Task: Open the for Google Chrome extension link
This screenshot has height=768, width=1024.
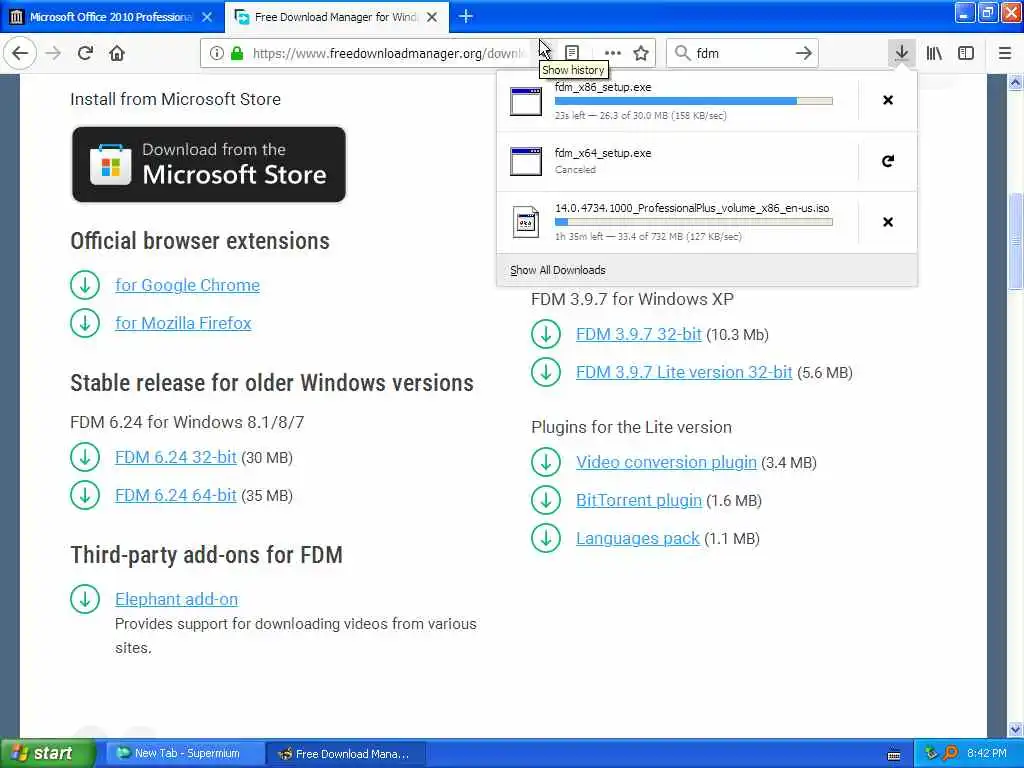Action: click(x=187, y=285)
